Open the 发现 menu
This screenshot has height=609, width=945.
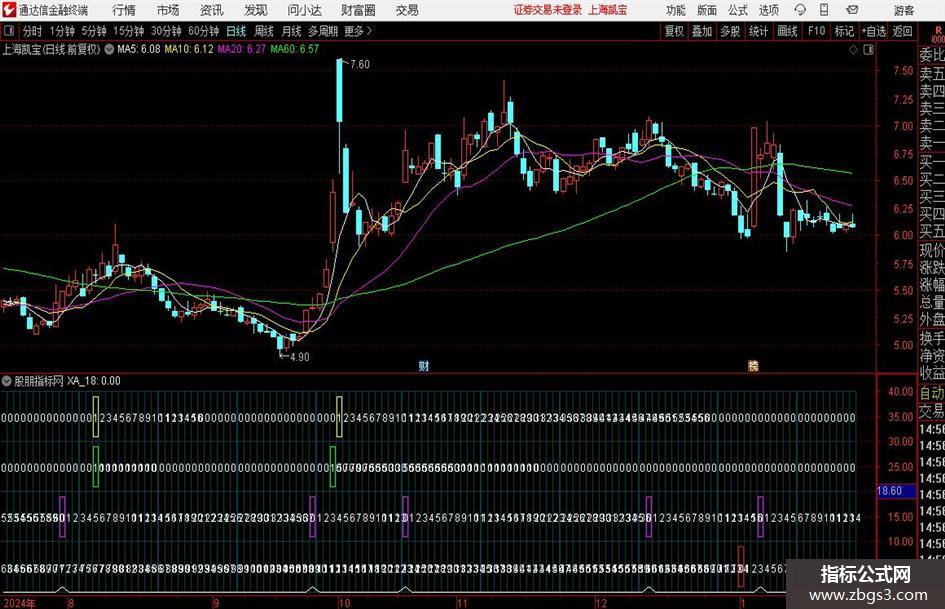coord(256,10)
